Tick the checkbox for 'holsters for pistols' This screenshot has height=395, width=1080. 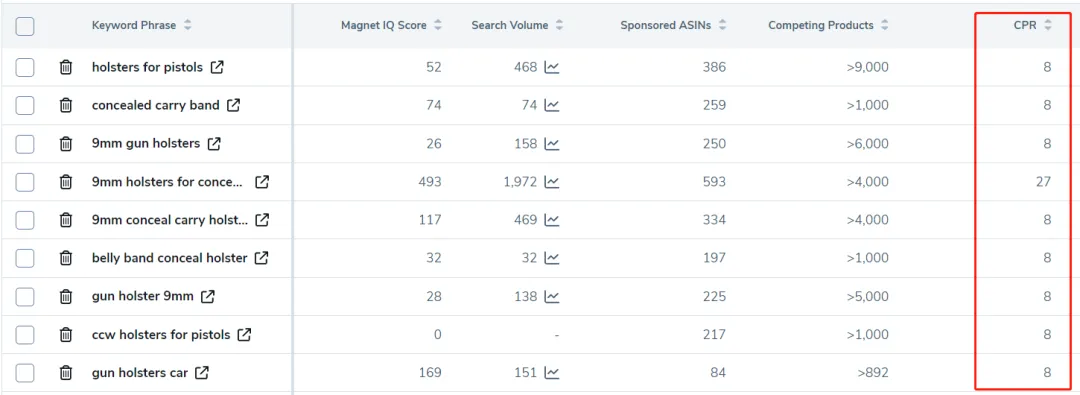[25, 68]
